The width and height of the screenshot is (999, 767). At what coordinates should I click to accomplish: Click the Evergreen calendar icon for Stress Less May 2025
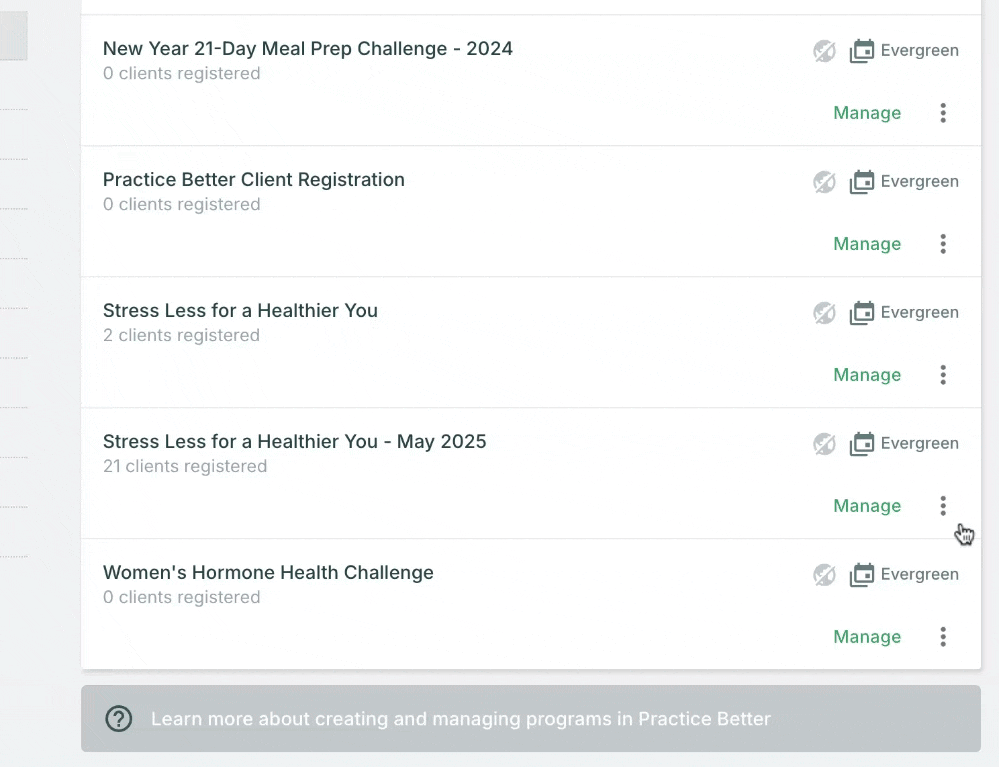(861, 444)
